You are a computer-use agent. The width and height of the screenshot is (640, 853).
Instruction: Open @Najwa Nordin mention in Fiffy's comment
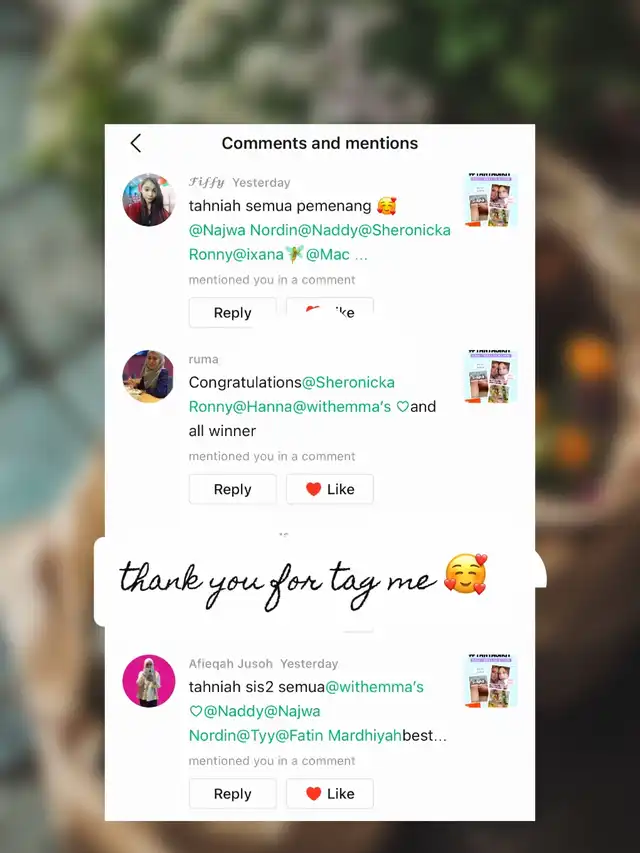click(243, 230)
